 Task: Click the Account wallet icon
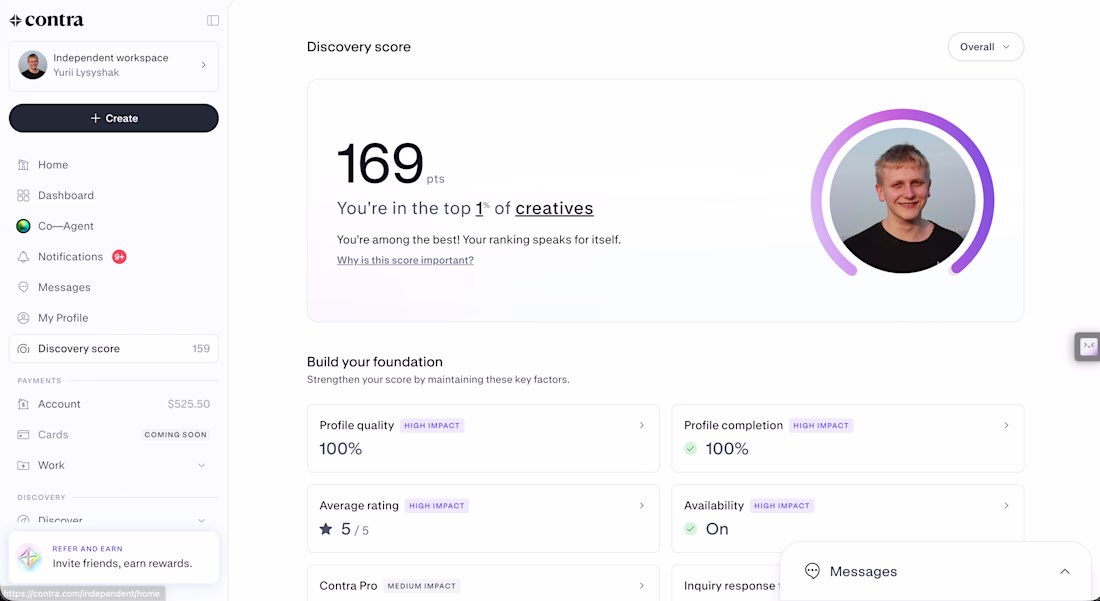tap(23, 404)
